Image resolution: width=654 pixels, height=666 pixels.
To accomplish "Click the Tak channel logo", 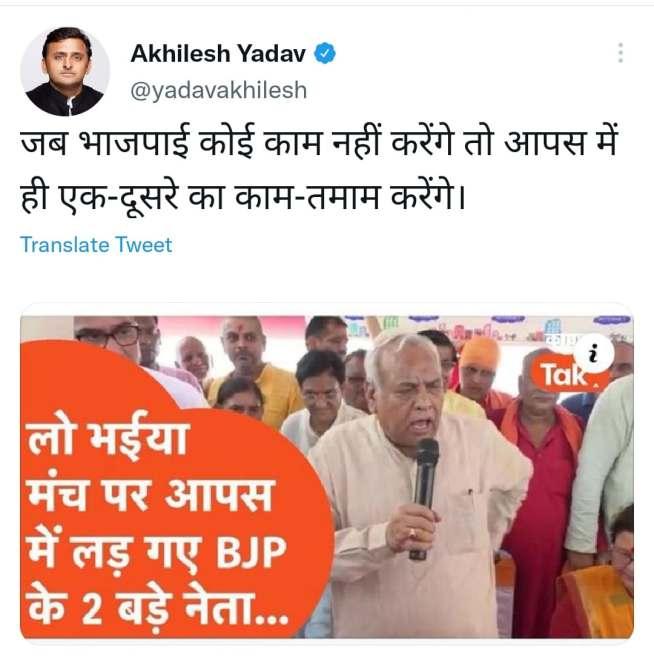I will tap(564, 375).
